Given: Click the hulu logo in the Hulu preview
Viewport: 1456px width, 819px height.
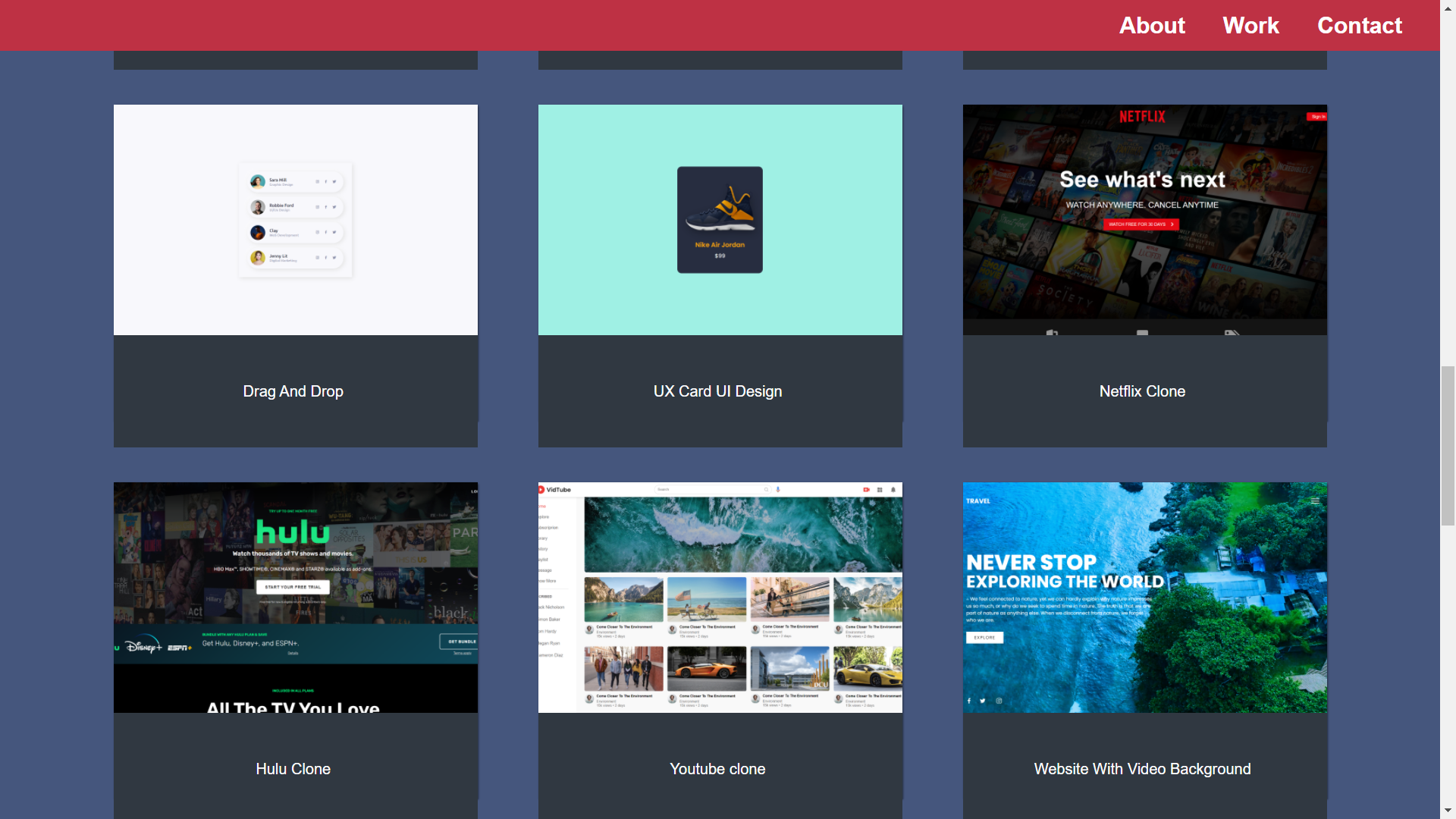Looking at the screenshot, I should tap(293, 532).
